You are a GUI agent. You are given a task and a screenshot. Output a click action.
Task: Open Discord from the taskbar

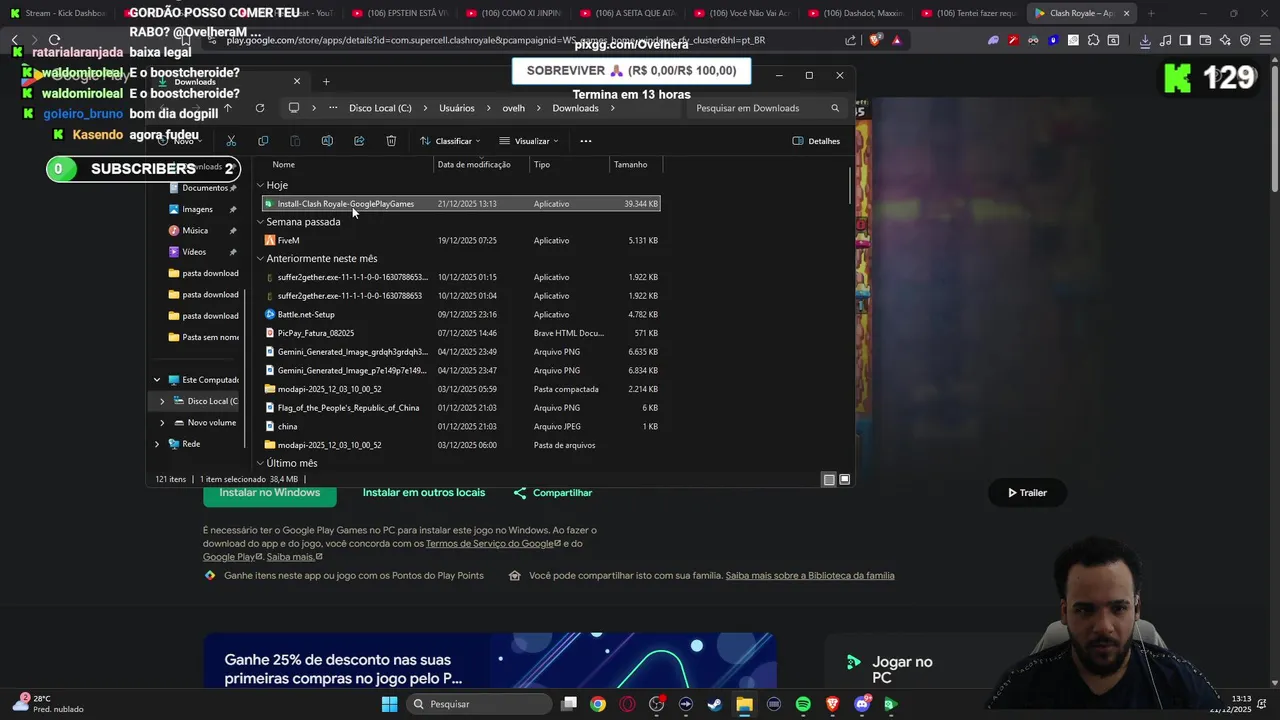(x=862, y=704)
